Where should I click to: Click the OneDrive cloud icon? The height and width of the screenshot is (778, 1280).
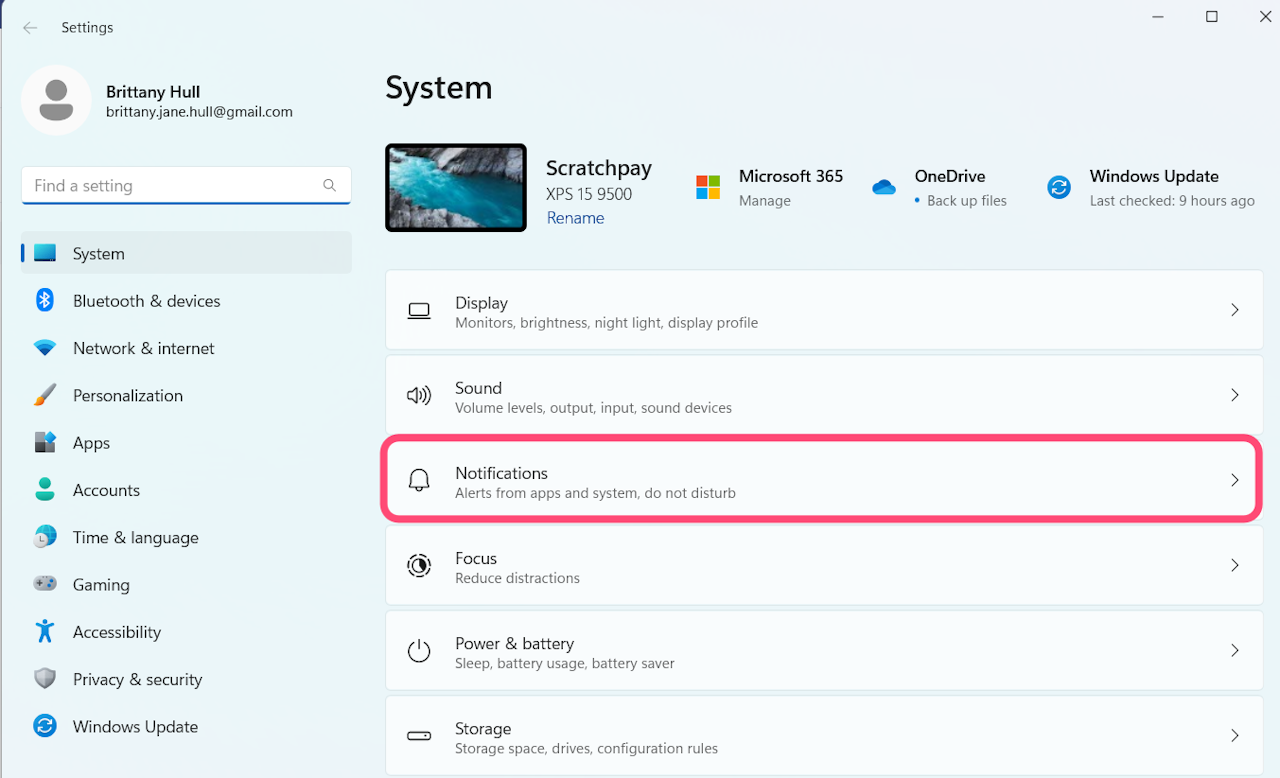click(883, 187)
